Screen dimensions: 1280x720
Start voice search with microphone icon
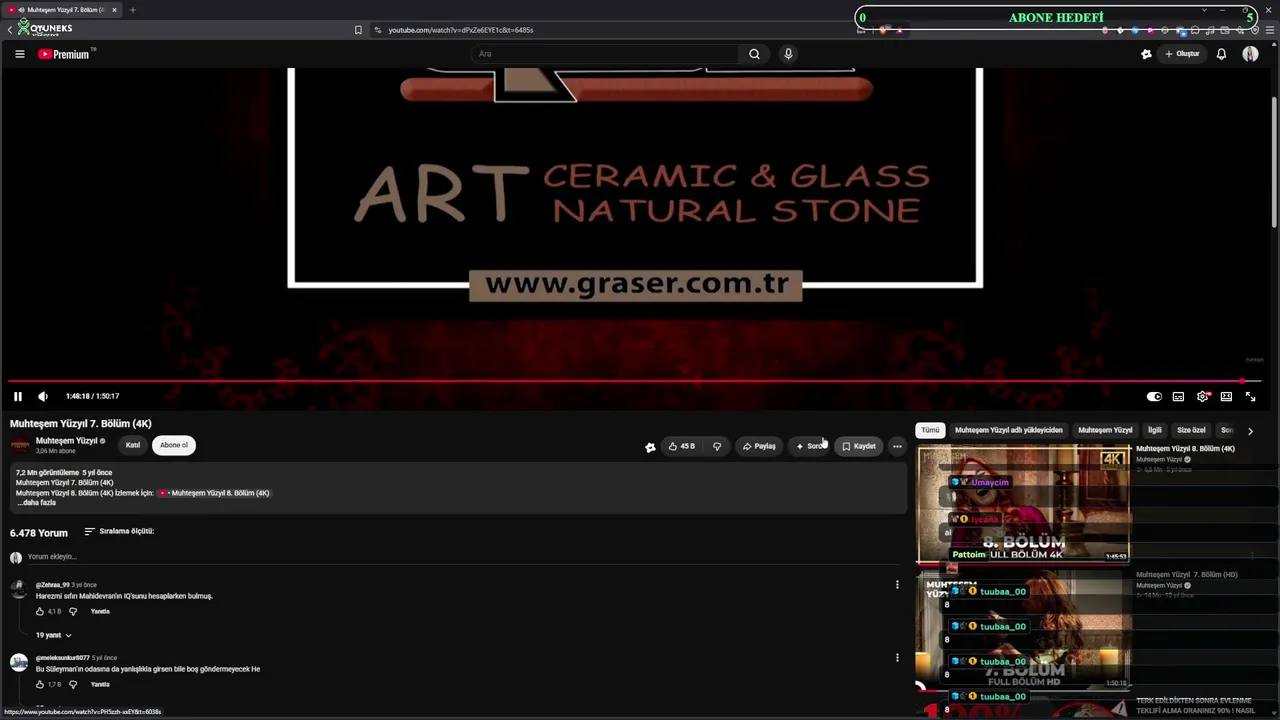click(x=788, y=54)
